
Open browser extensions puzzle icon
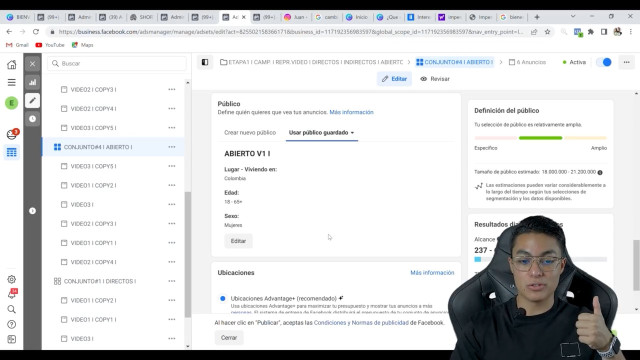point(591,31)
